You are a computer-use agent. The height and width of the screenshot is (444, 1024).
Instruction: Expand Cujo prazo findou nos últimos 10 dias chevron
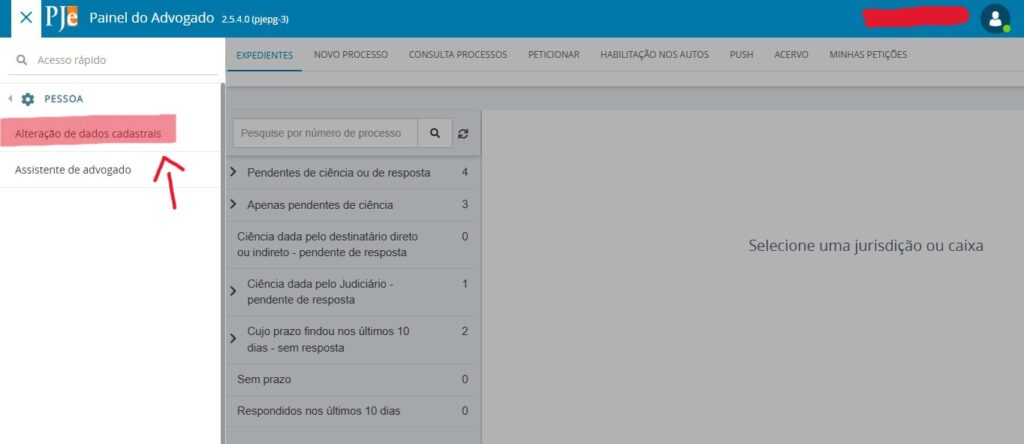[x=233, y=339]
